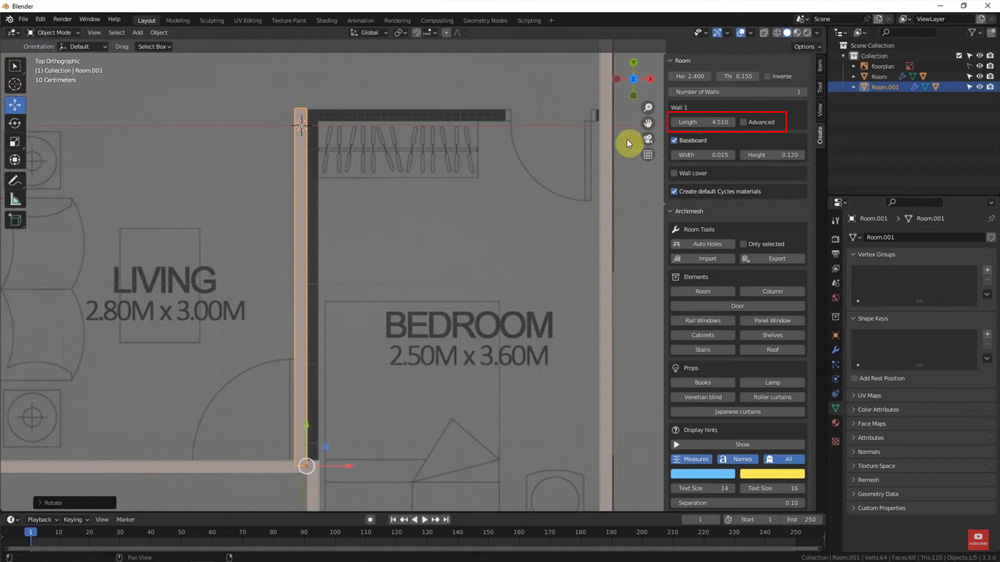Open the Material properties tab icon

coord(835,423)
